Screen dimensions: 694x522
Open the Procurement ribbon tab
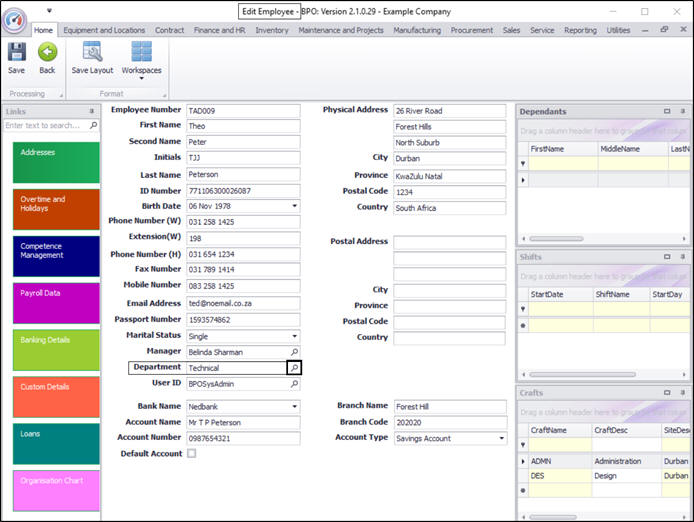coord(471,30)
